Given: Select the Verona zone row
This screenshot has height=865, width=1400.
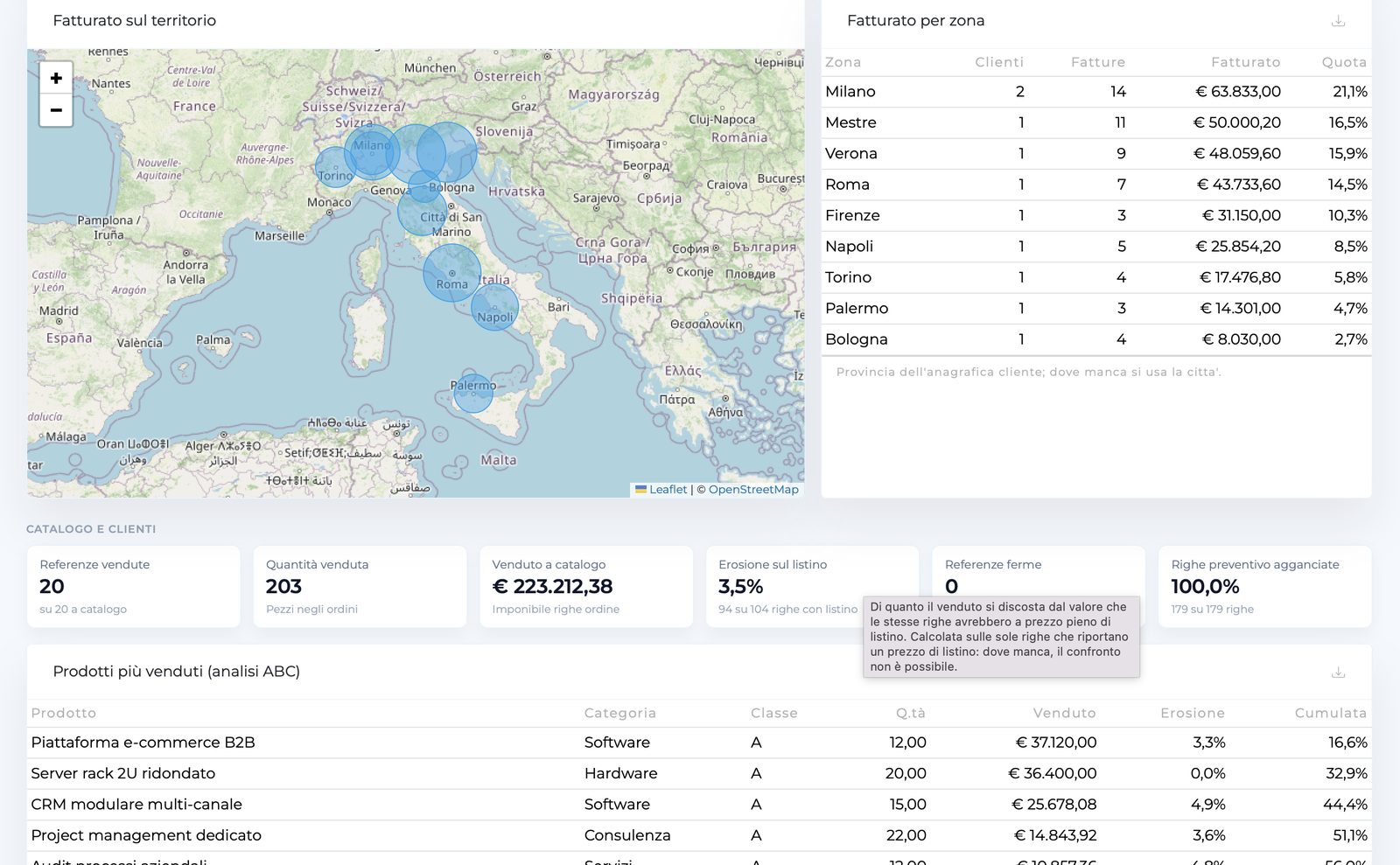Looking at the screenshot, I should (1096, 154).
